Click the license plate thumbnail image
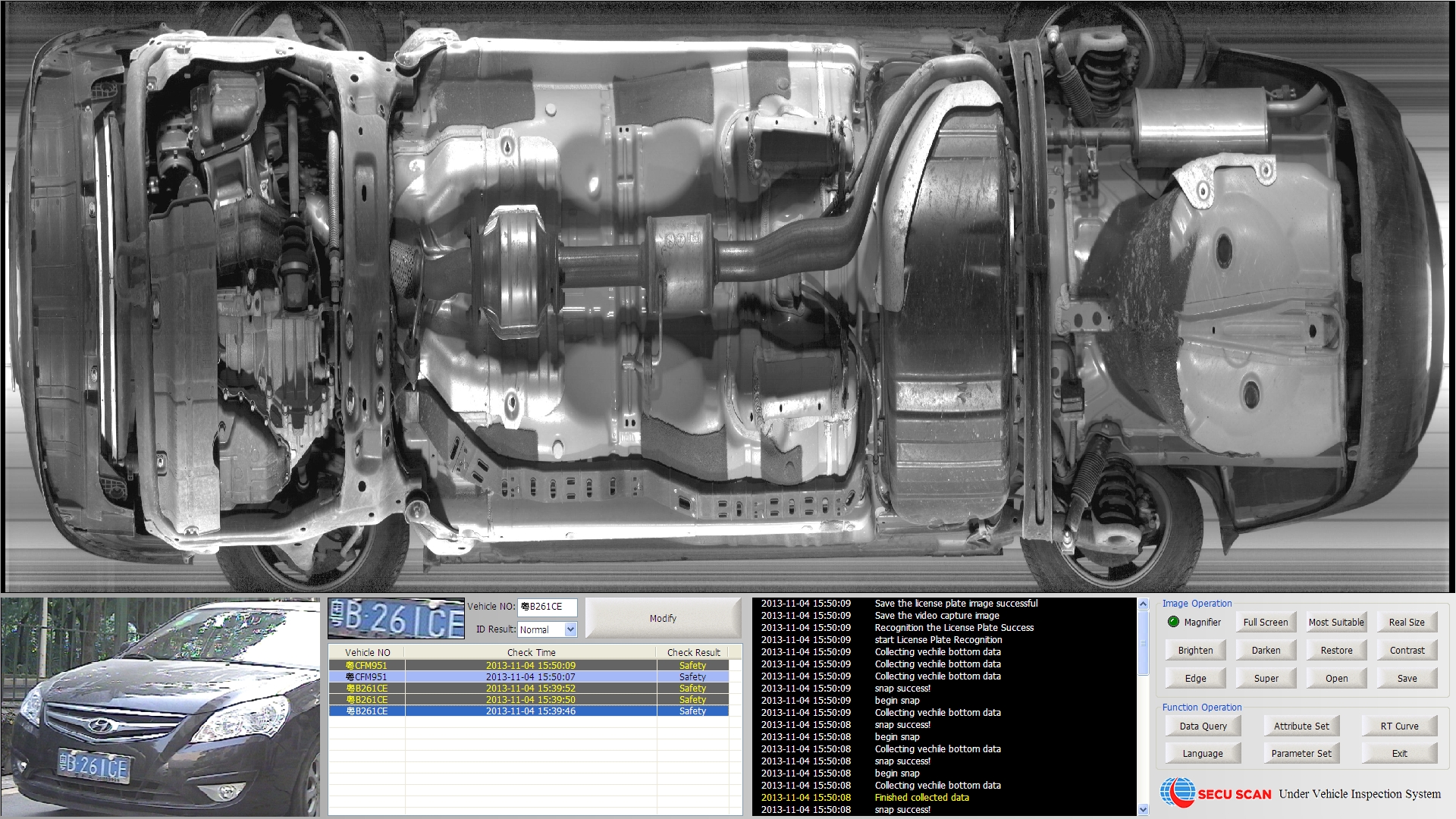Screen dimensions: 1456x819 pos(396,619)
